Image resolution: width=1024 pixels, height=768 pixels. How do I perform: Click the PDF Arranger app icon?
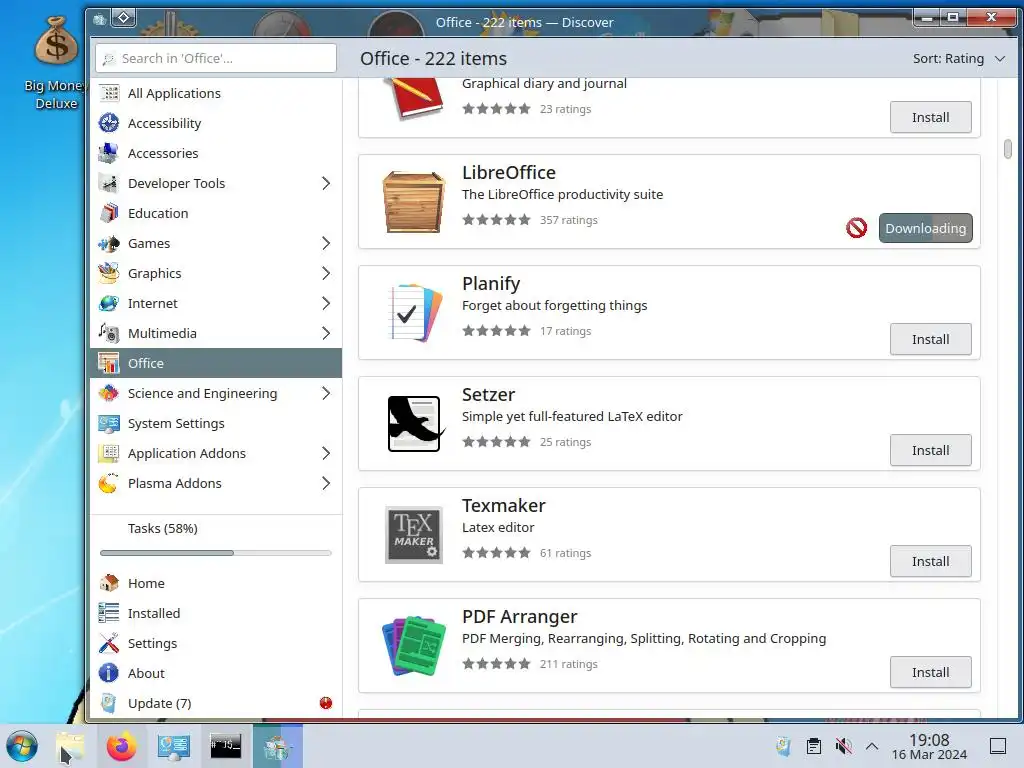point(413,646)
